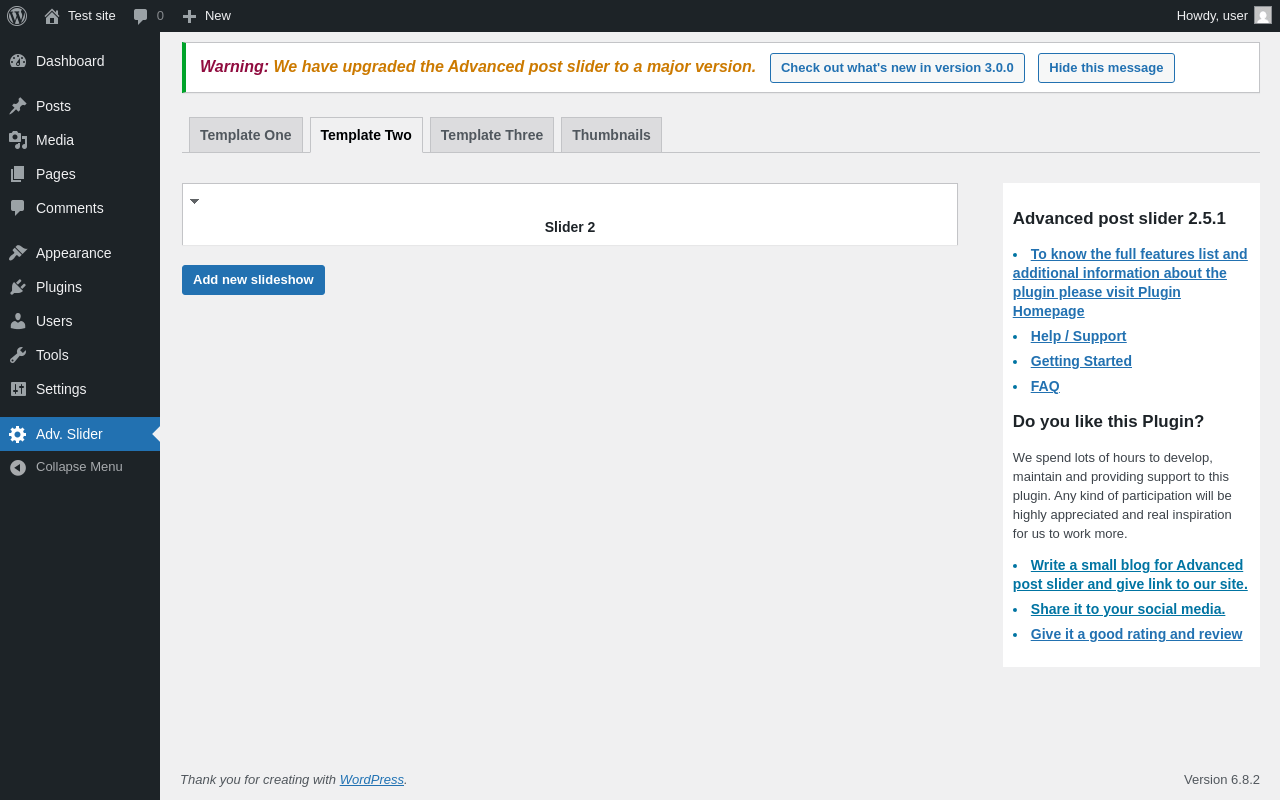Click the Test site home icon
Screen dimensions: 1280x800
[52, 16]
